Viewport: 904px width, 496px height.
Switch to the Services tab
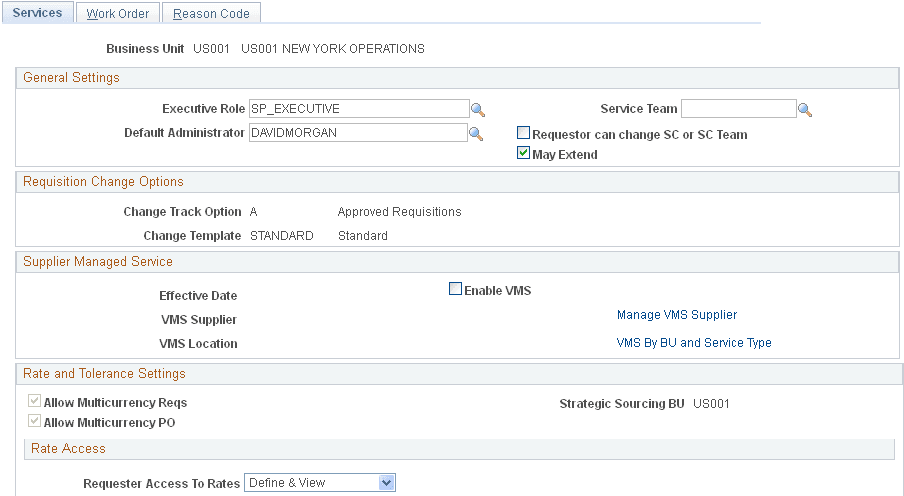(37, 13)
